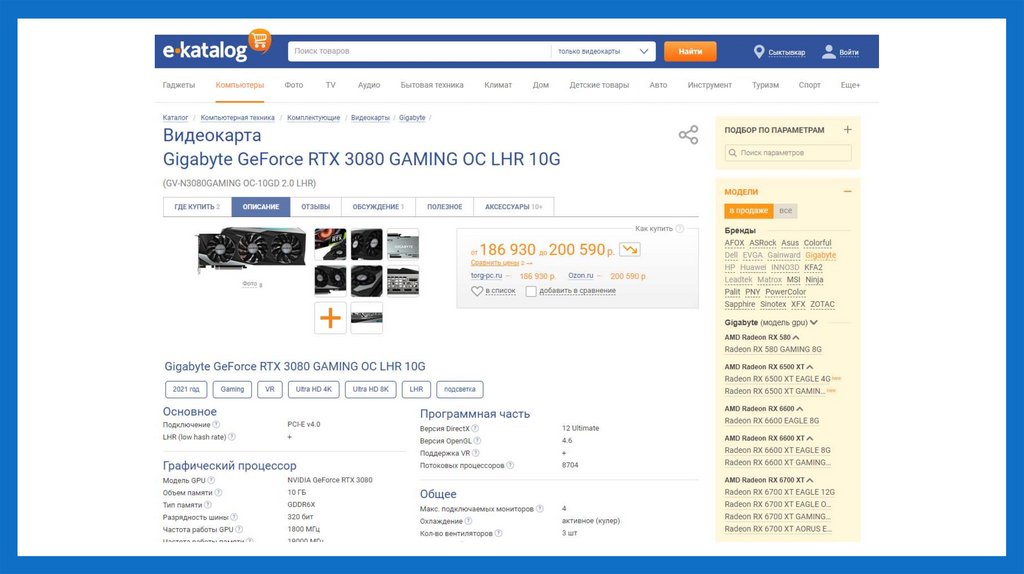Viewport: 1024px width, 574px height.
Task: Select the MSI brand link
Action: 793,279
